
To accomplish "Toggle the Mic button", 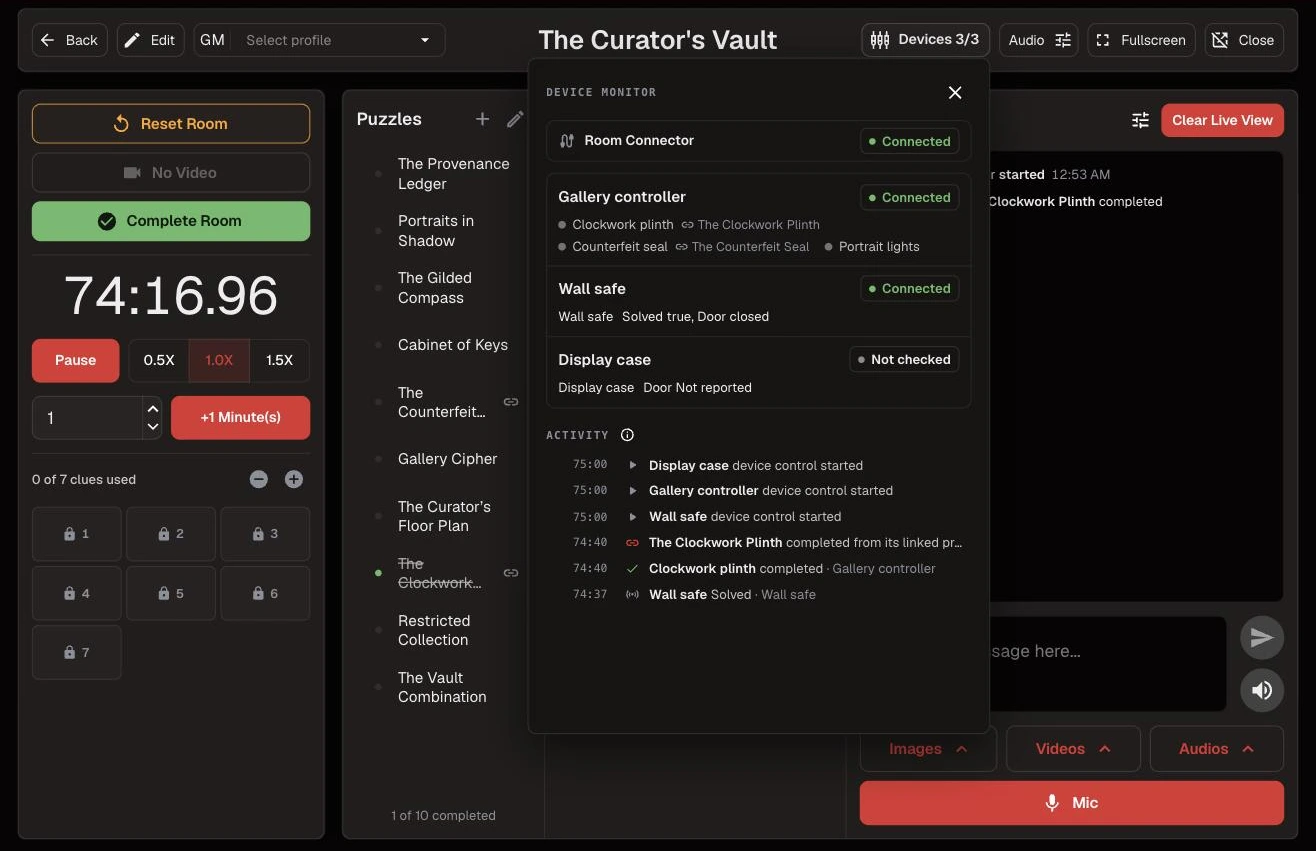I will [1071, 803].
